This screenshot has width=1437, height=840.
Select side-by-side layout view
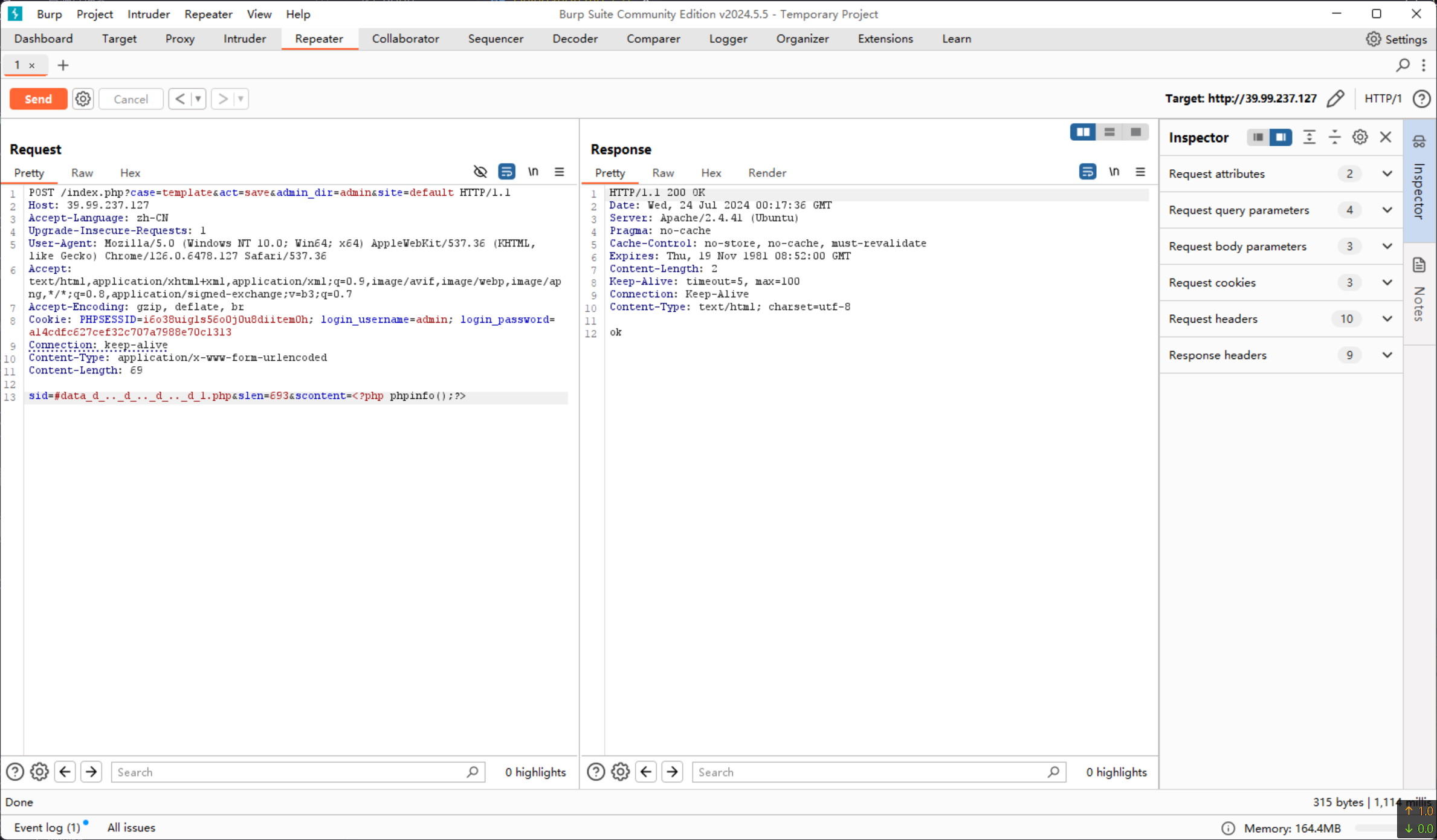pyautogui.click(x=1083, y=132)
